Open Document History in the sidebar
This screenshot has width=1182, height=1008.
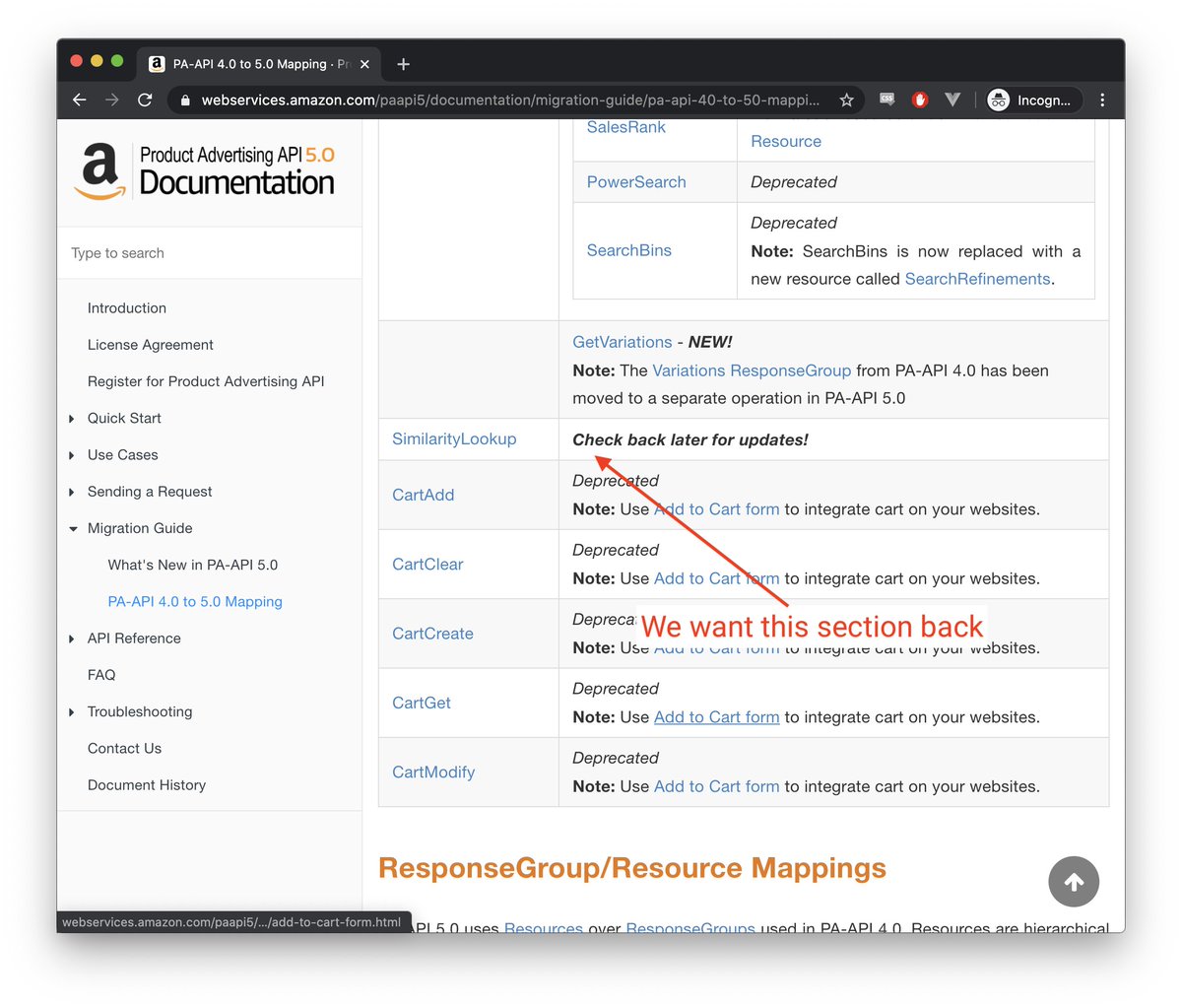point(147,785)
